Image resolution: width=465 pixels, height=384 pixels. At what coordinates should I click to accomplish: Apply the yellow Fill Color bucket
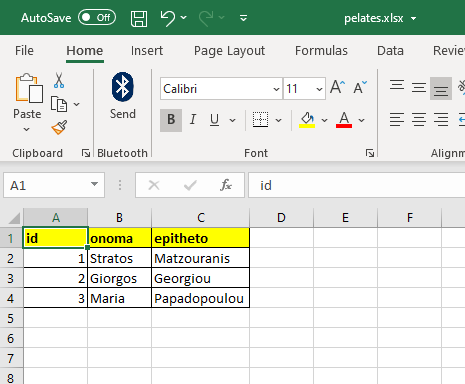click(307, 120)
